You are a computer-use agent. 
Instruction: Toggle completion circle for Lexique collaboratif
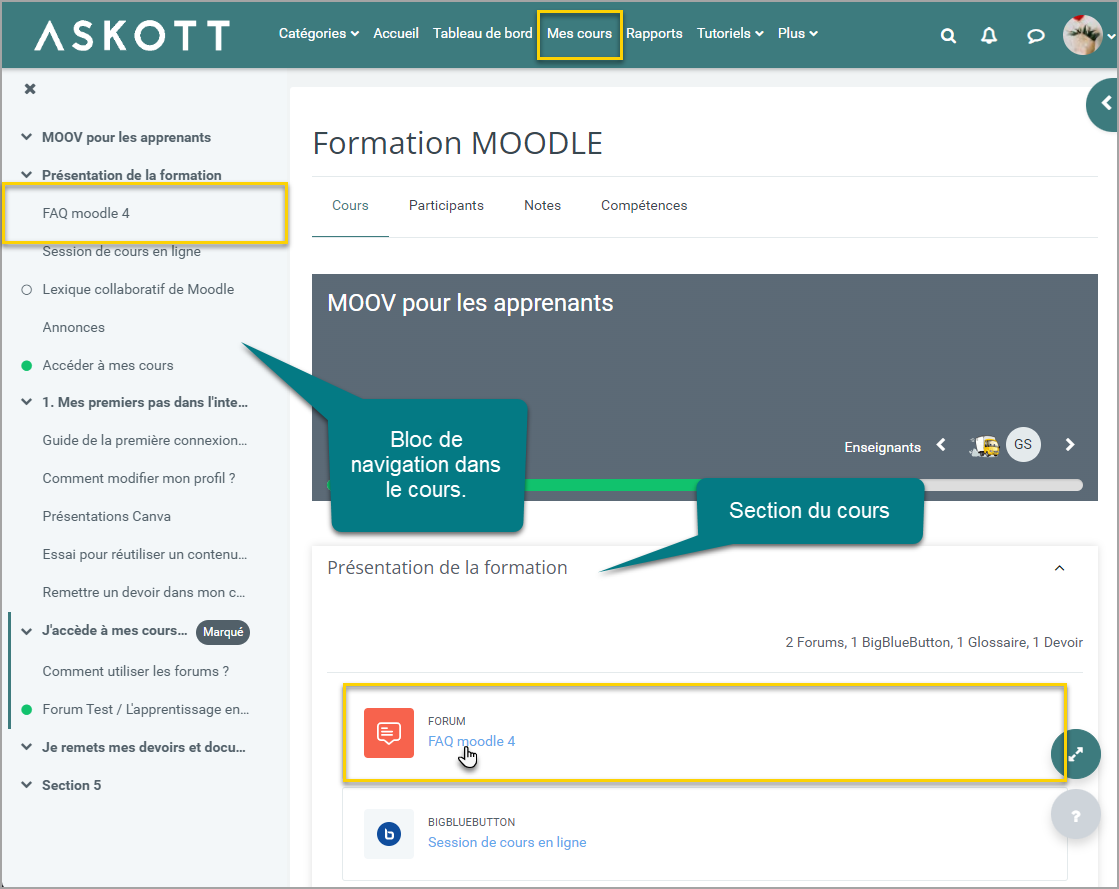(27, 290)
